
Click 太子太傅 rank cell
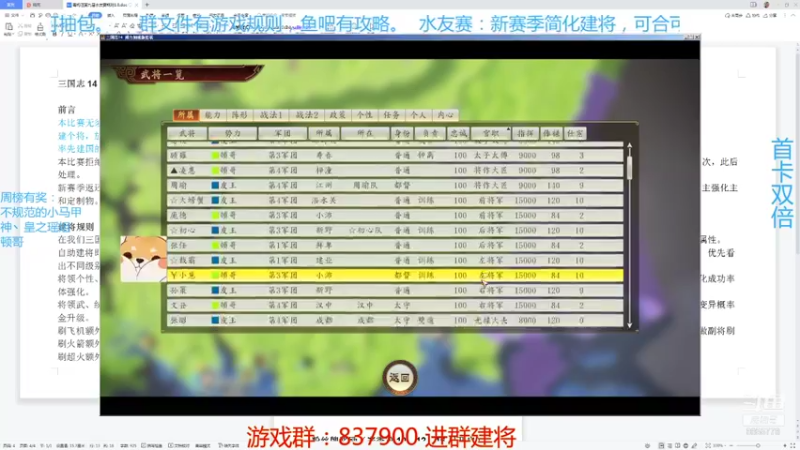(490, 155)
